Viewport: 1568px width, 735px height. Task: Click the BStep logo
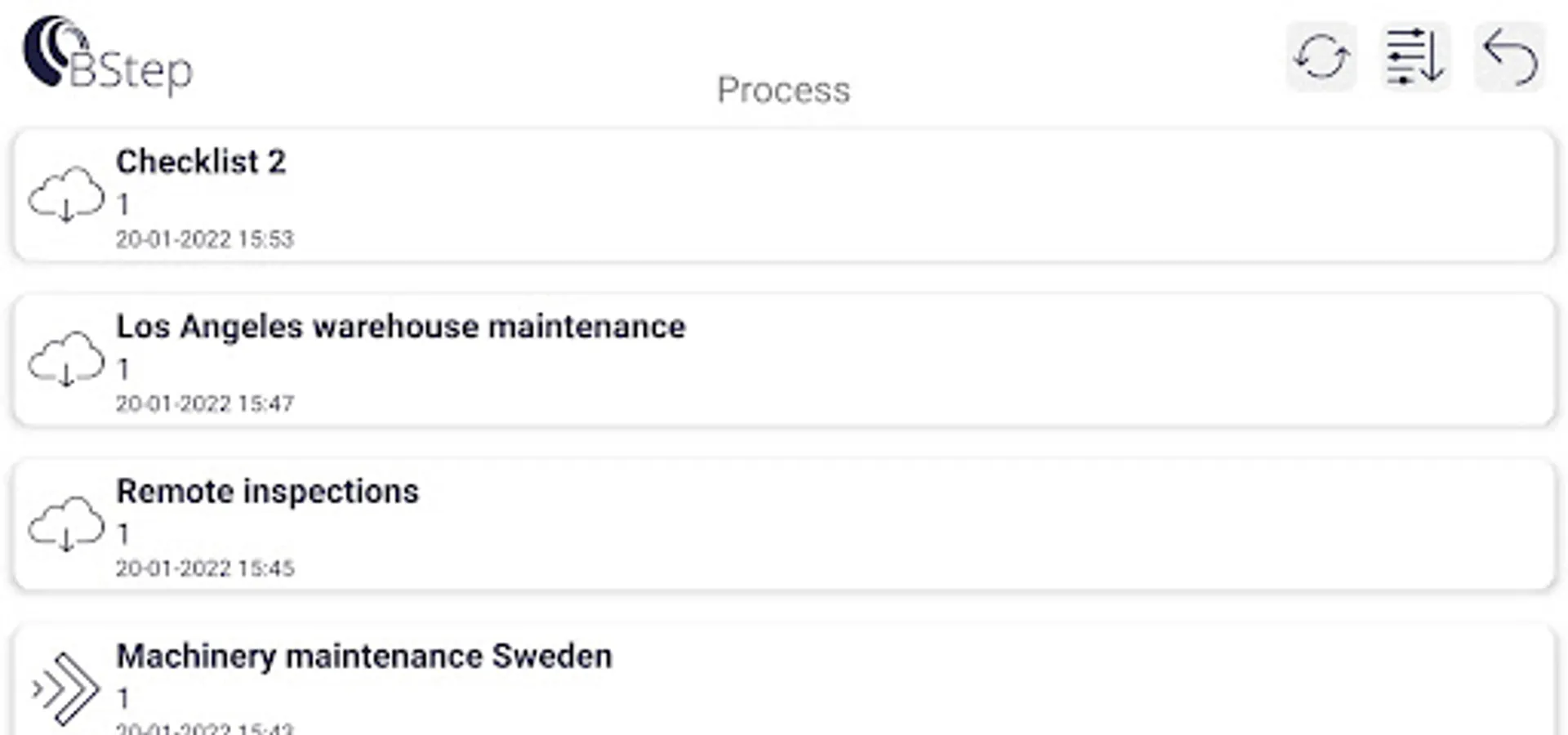point(108,56)
